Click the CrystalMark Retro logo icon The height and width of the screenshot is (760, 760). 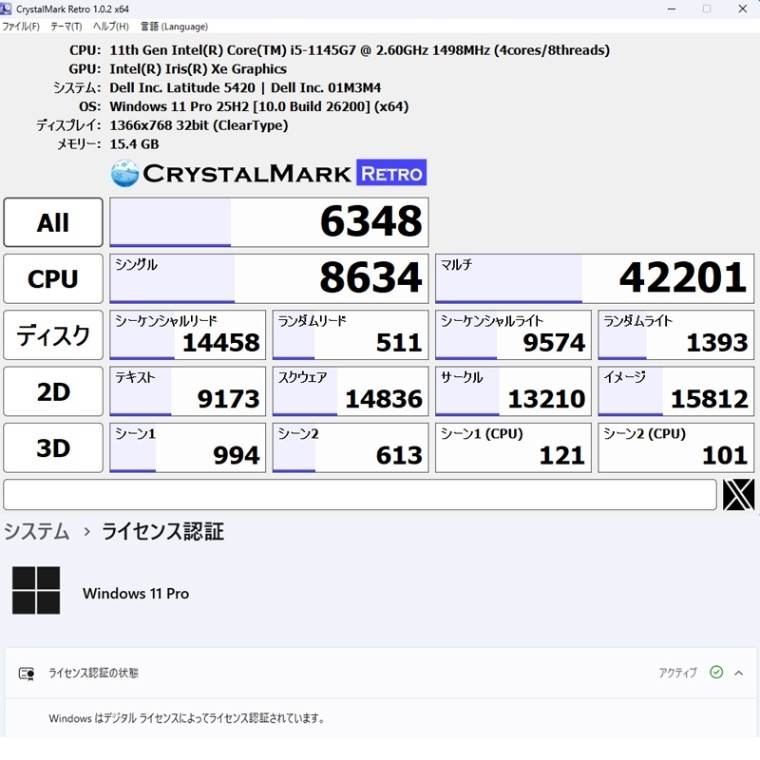point(125,173)
